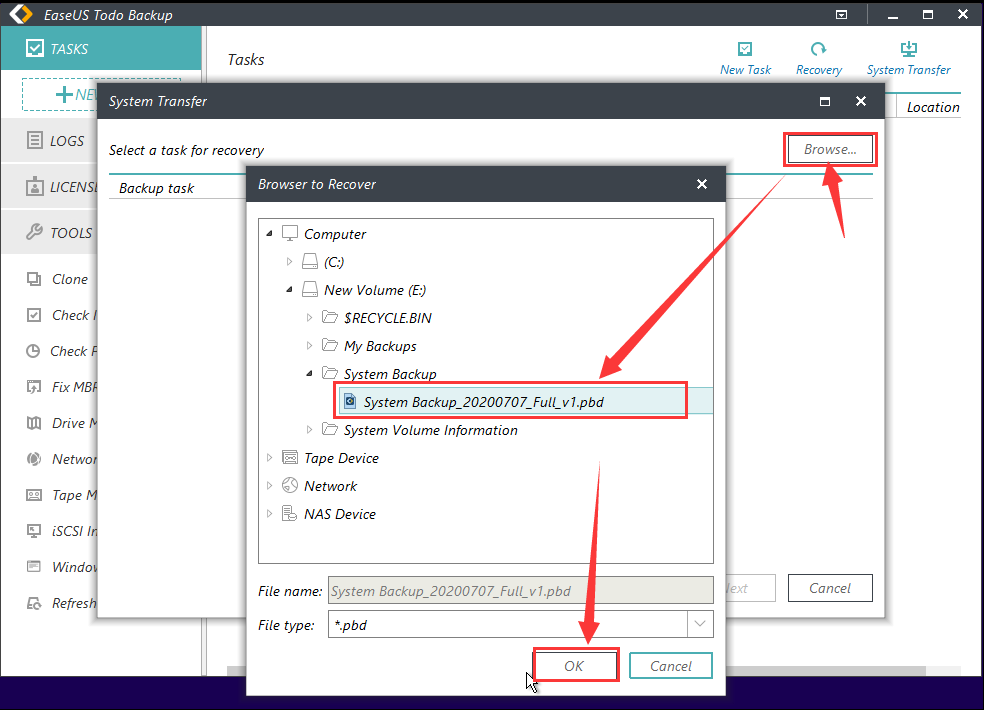The image size is (984, 710).
Task: Select the System Backup folder
Action: pos(390,374)
